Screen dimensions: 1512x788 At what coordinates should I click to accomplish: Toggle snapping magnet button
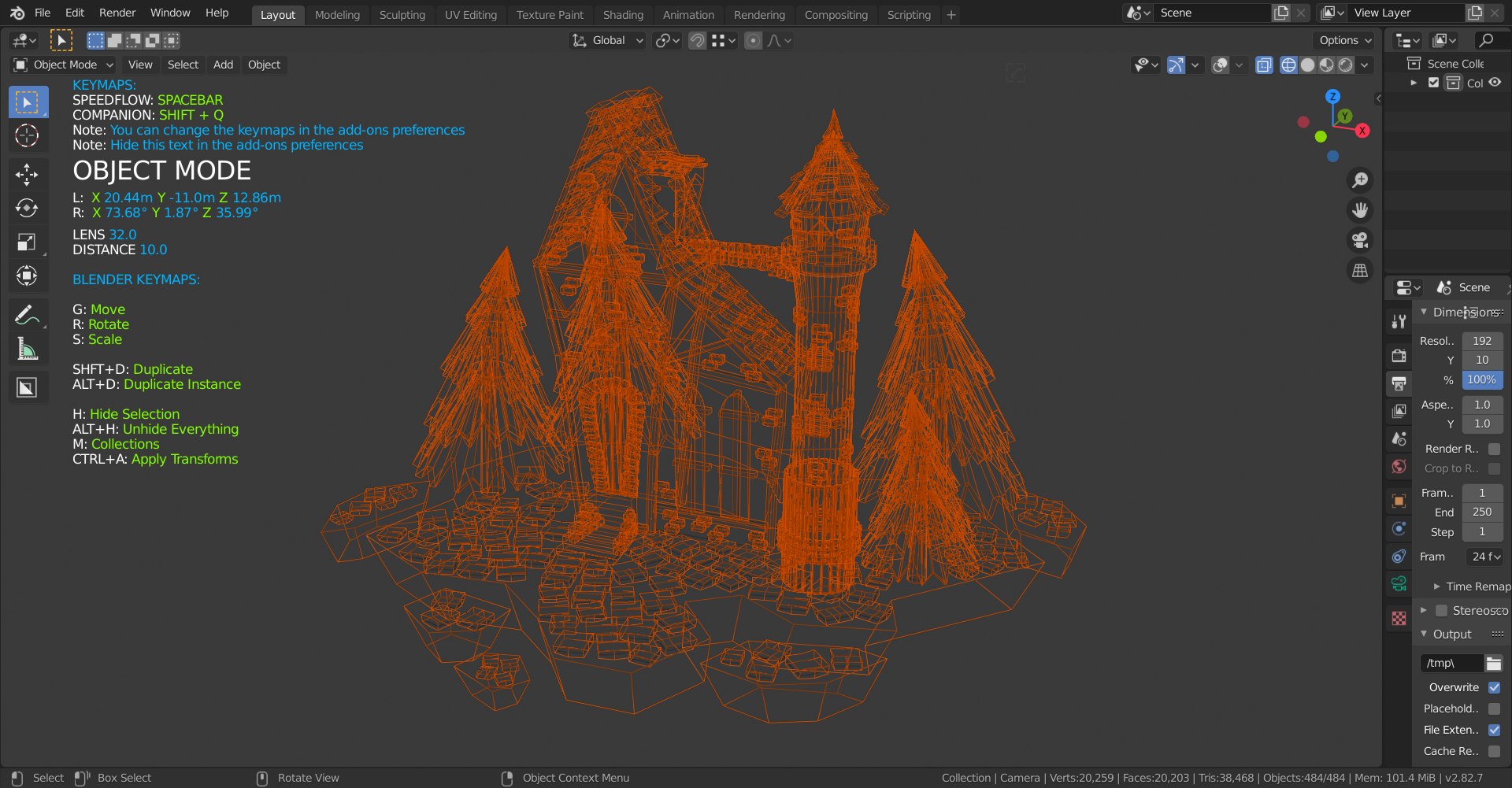pyautogui.click(x=697, y=40)
